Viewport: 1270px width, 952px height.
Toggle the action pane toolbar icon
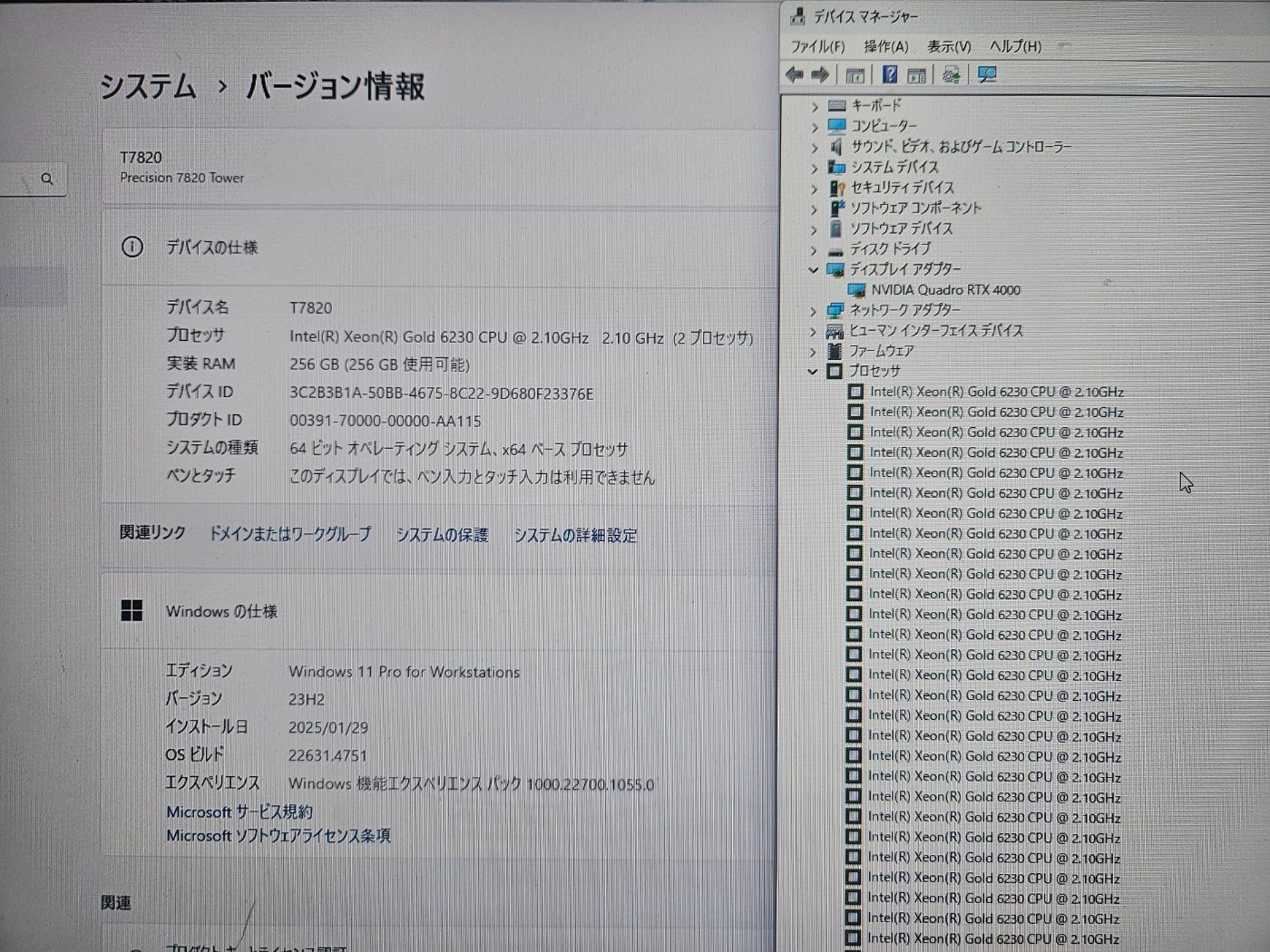916,75
